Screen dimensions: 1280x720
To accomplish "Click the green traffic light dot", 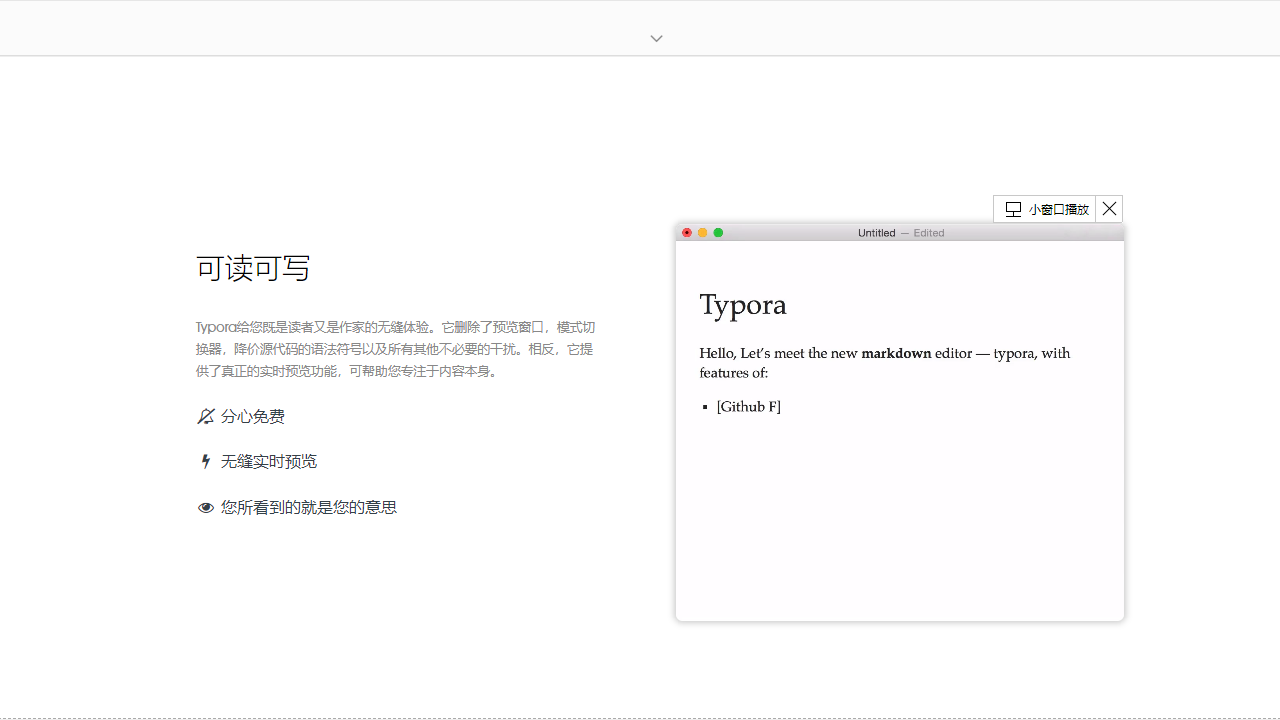I will click(718, 232).
